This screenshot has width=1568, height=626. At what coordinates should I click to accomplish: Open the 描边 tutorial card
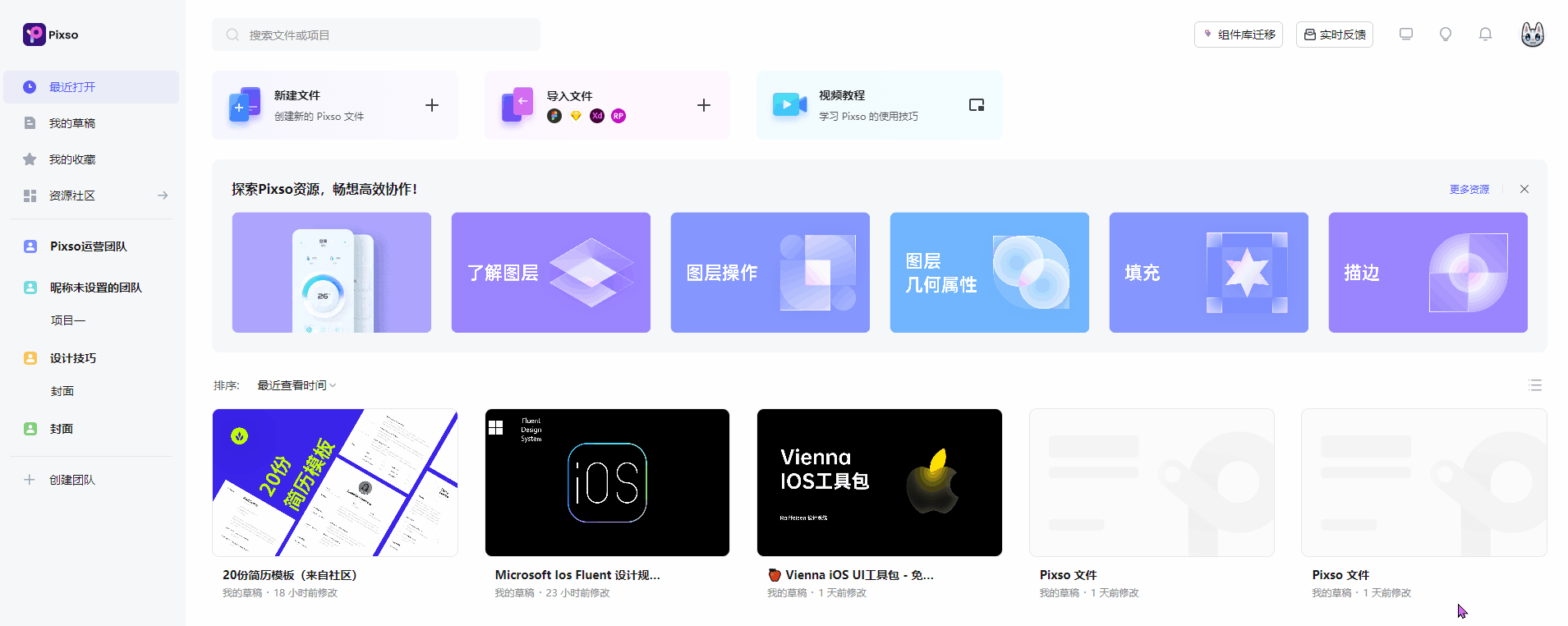click(1428, 273)
